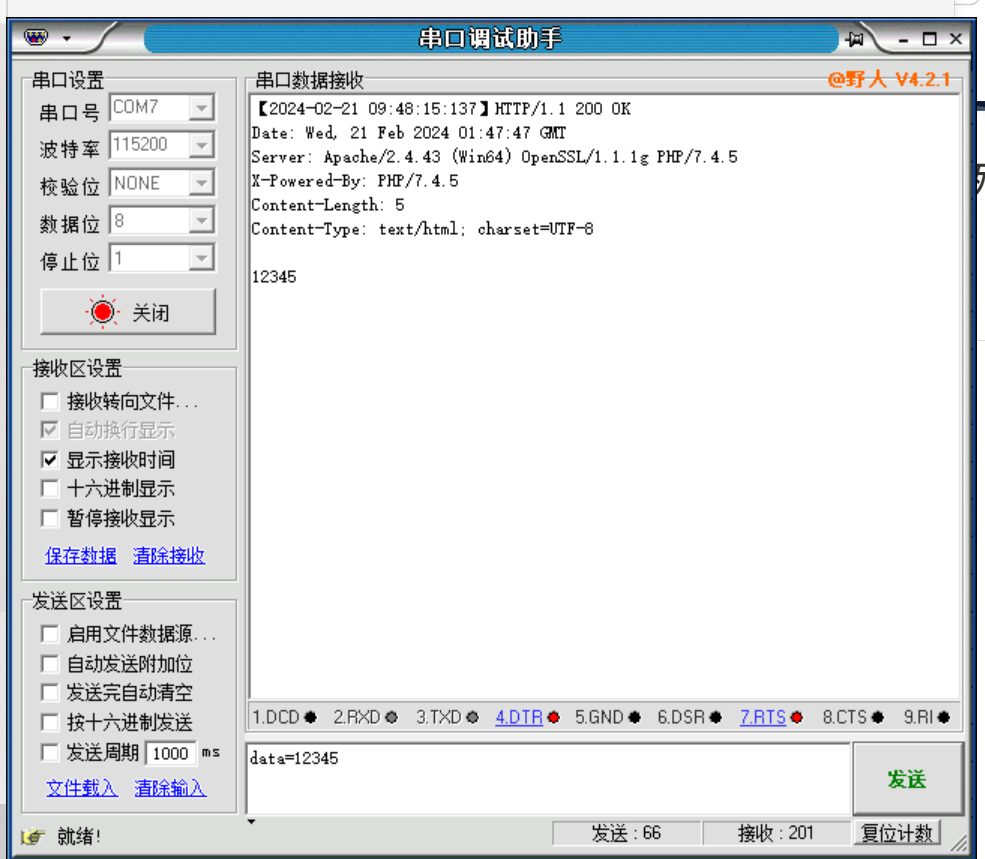Click the send input box with data=12345
Viewport: 985px width, 859px height.
point(548,778)
